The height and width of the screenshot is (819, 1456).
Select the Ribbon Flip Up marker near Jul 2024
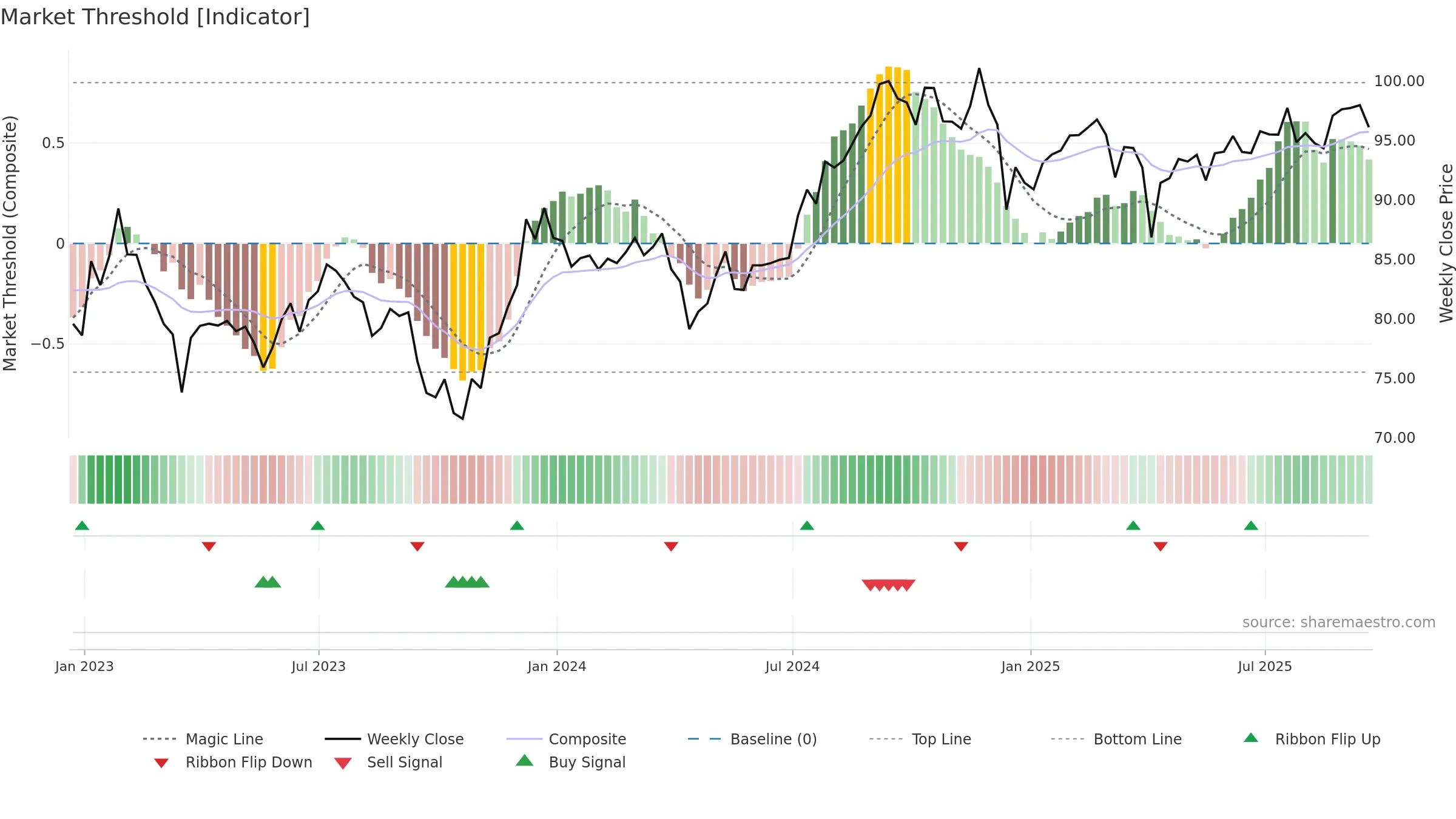coord(807,525)
